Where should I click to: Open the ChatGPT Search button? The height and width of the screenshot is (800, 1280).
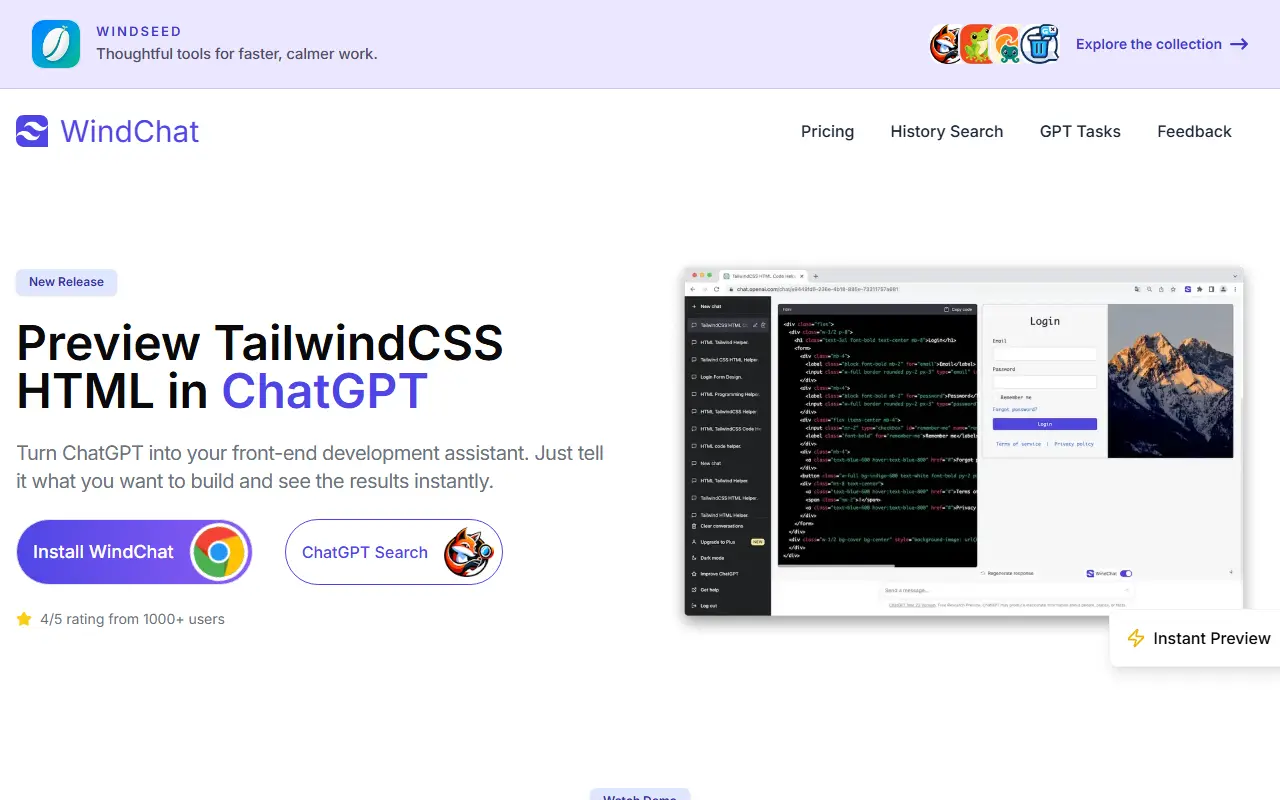coord(394,552)
